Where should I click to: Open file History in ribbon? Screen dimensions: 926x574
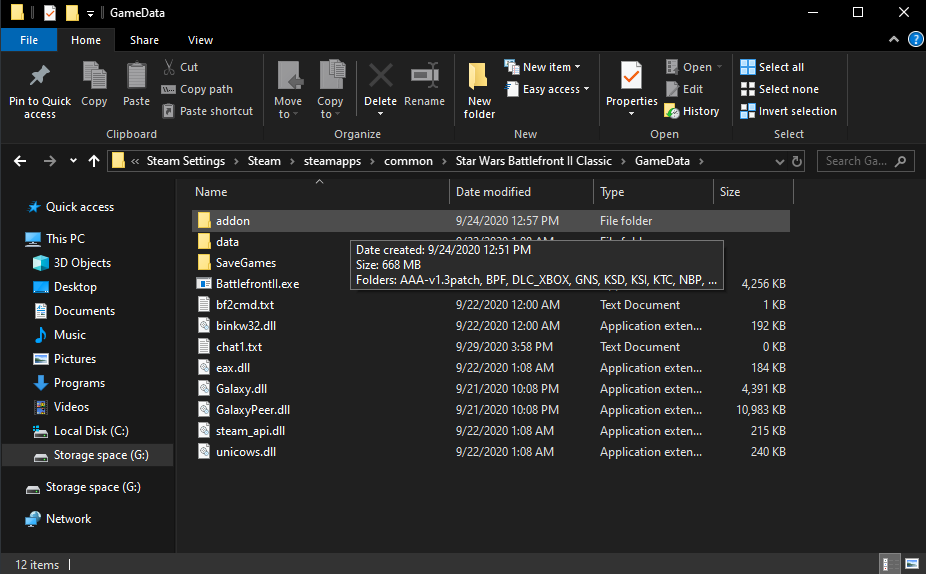click(692, 111)
